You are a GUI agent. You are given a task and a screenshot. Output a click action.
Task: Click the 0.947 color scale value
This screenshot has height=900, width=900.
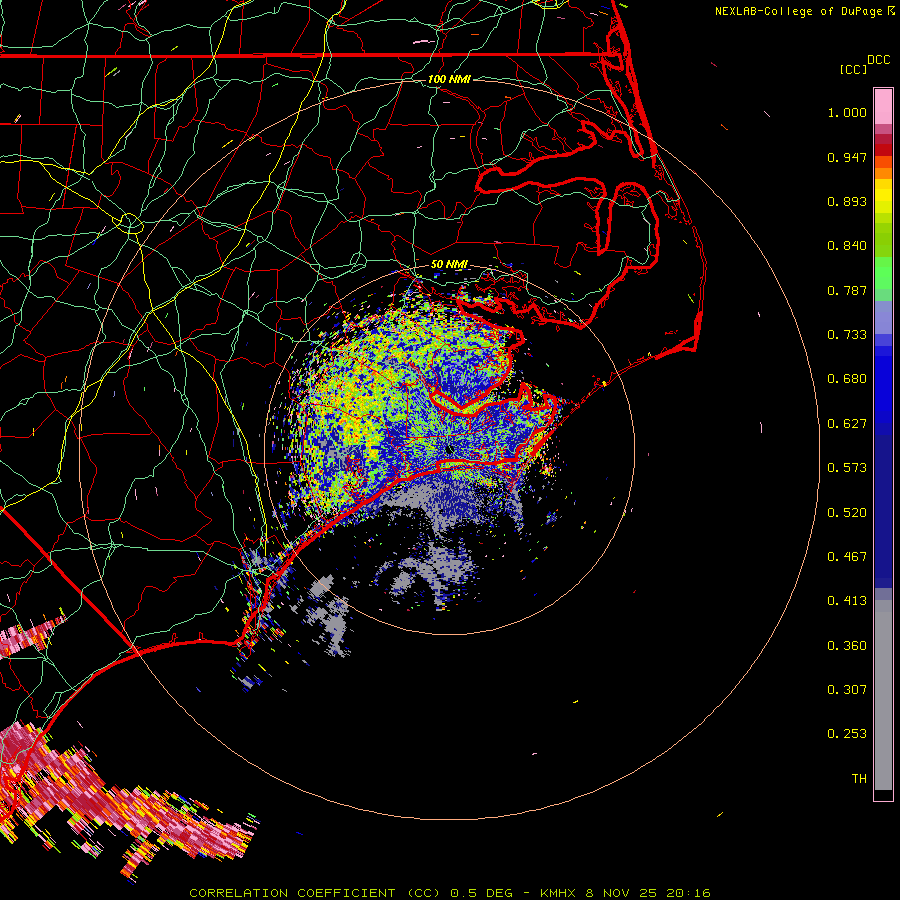click(x=847, y=157)
